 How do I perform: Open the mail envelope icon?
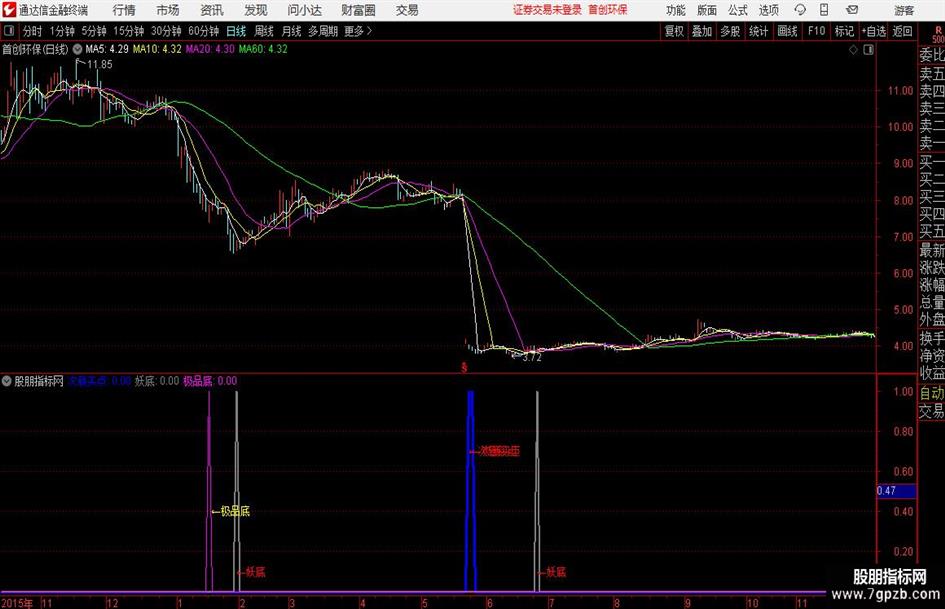pyautogui.click(x=852, y=10)
